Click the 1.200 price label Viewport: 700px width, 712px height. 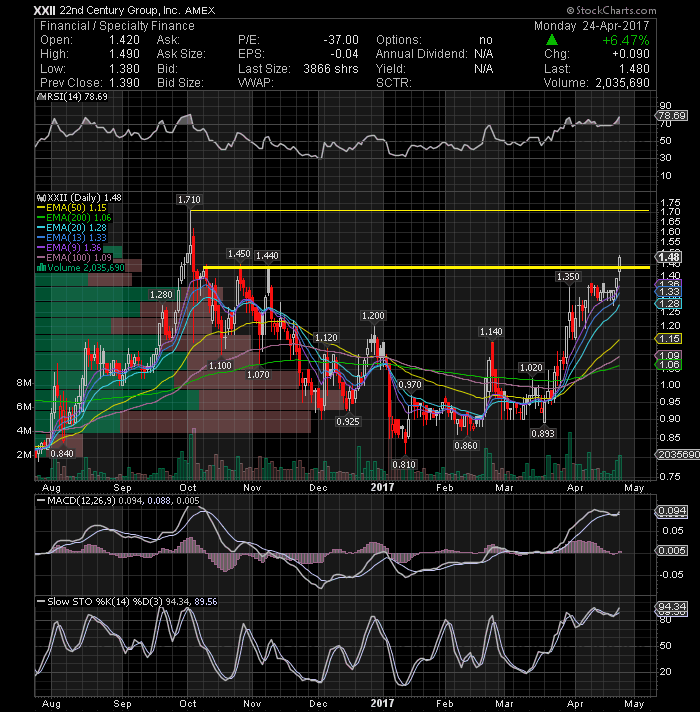coord(373,316)
